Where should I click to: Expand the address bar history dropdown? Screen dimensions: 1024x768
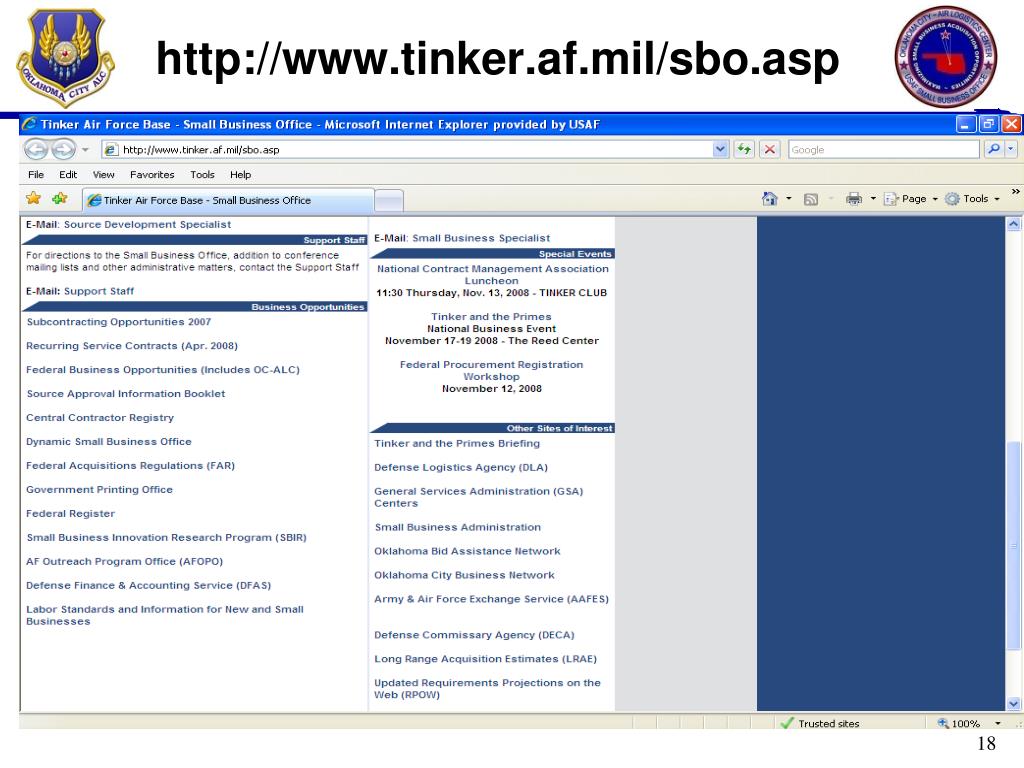pyautogui.click(x=720, y=150)
